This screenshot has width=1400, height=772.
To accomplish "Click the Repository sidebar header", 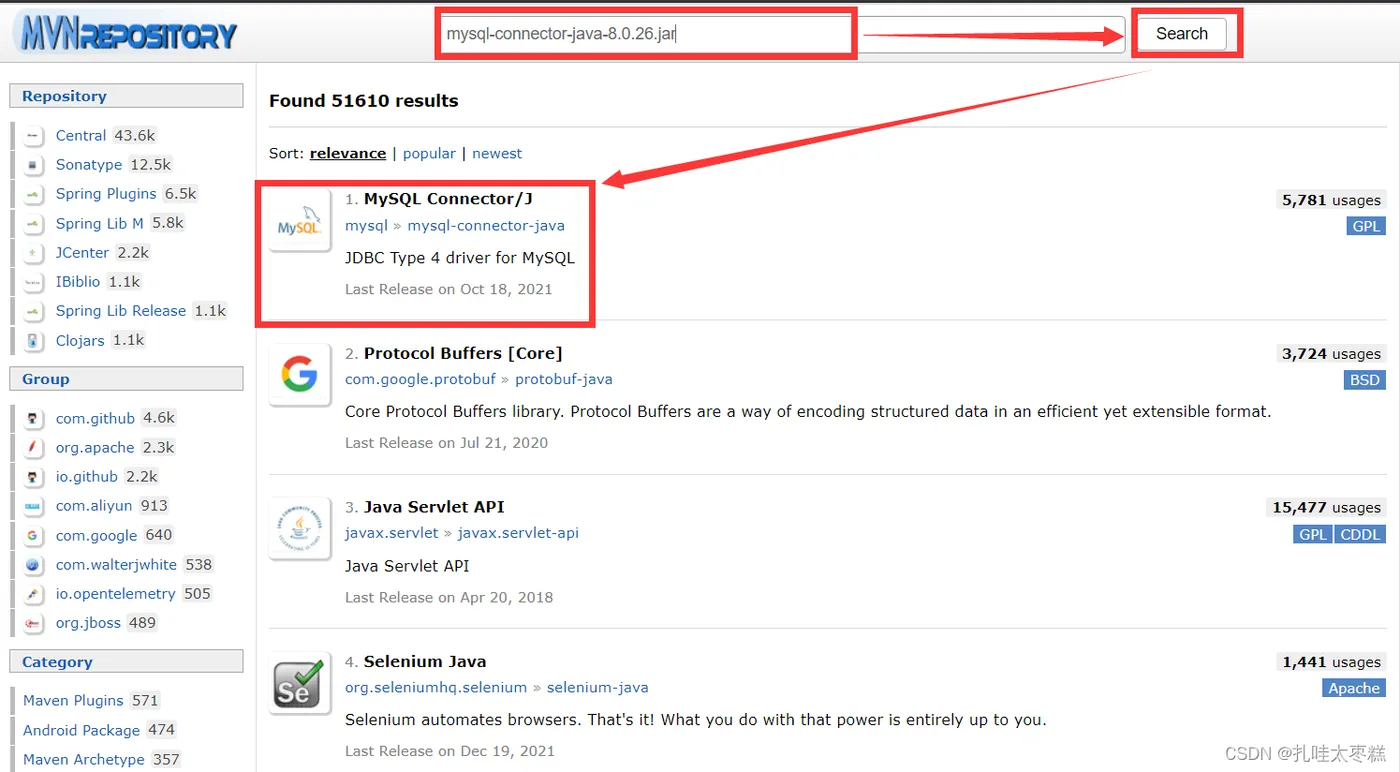I will click(x=126, y=96).
